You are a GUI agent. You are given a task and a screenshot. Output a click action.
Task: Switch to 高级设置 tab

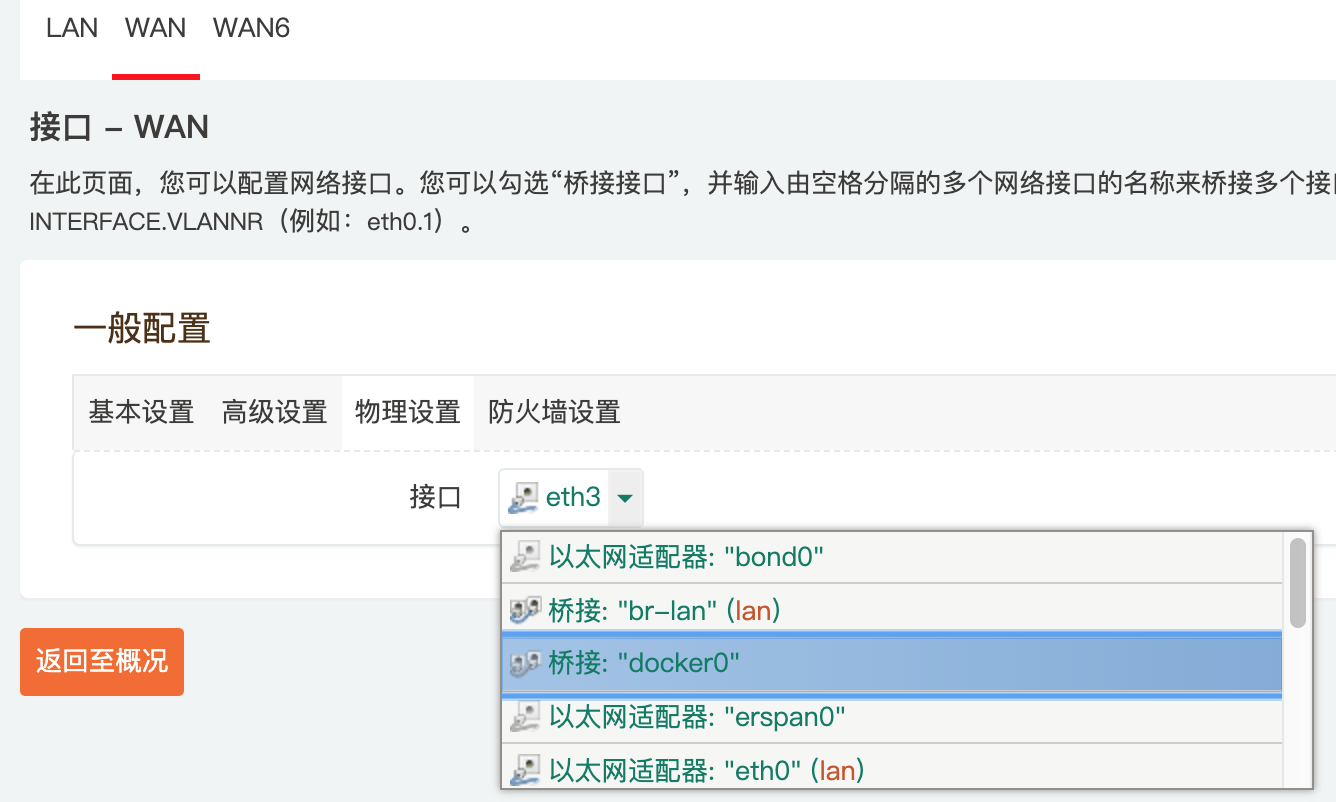[274, 412]
